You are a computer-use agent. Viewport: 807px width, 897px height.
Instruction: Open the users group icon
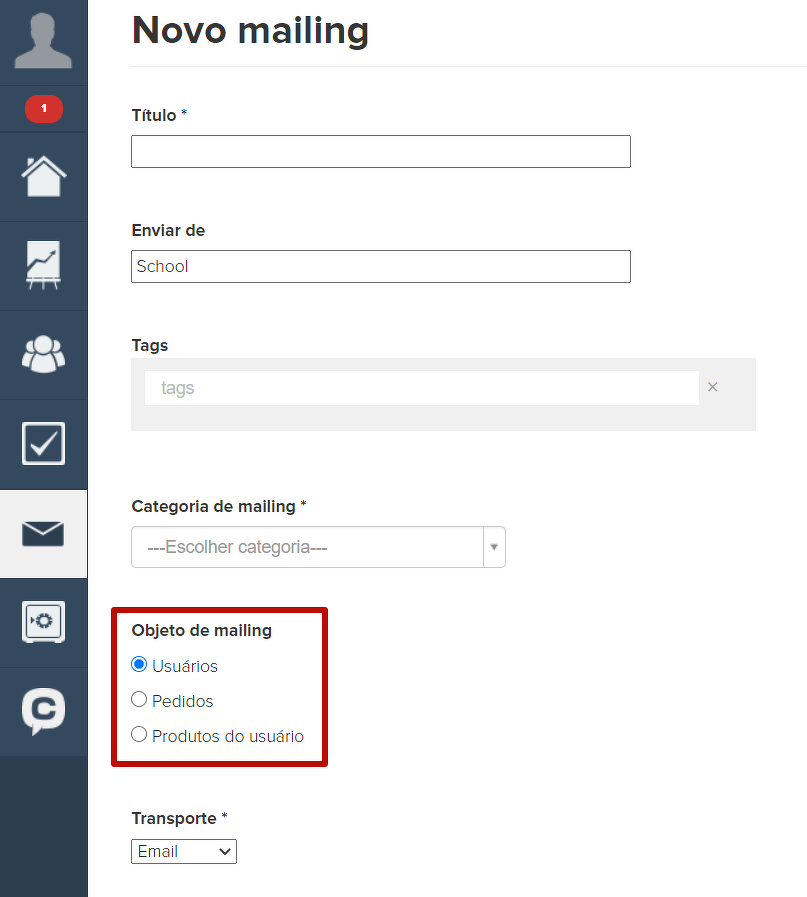coord(43,354)
